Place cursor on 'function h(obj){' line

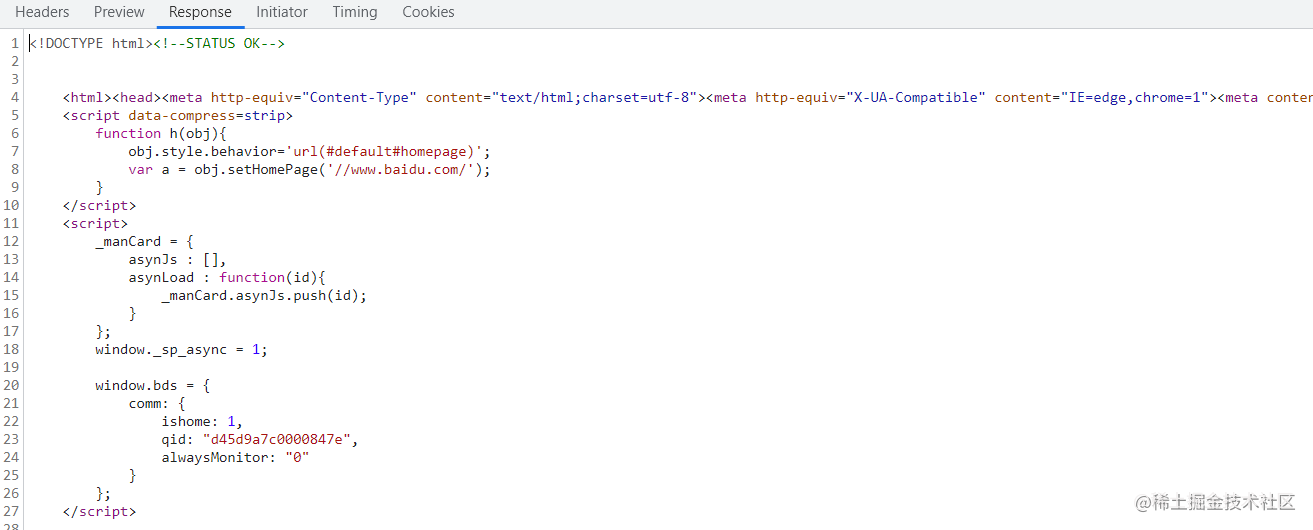point(162,133)
